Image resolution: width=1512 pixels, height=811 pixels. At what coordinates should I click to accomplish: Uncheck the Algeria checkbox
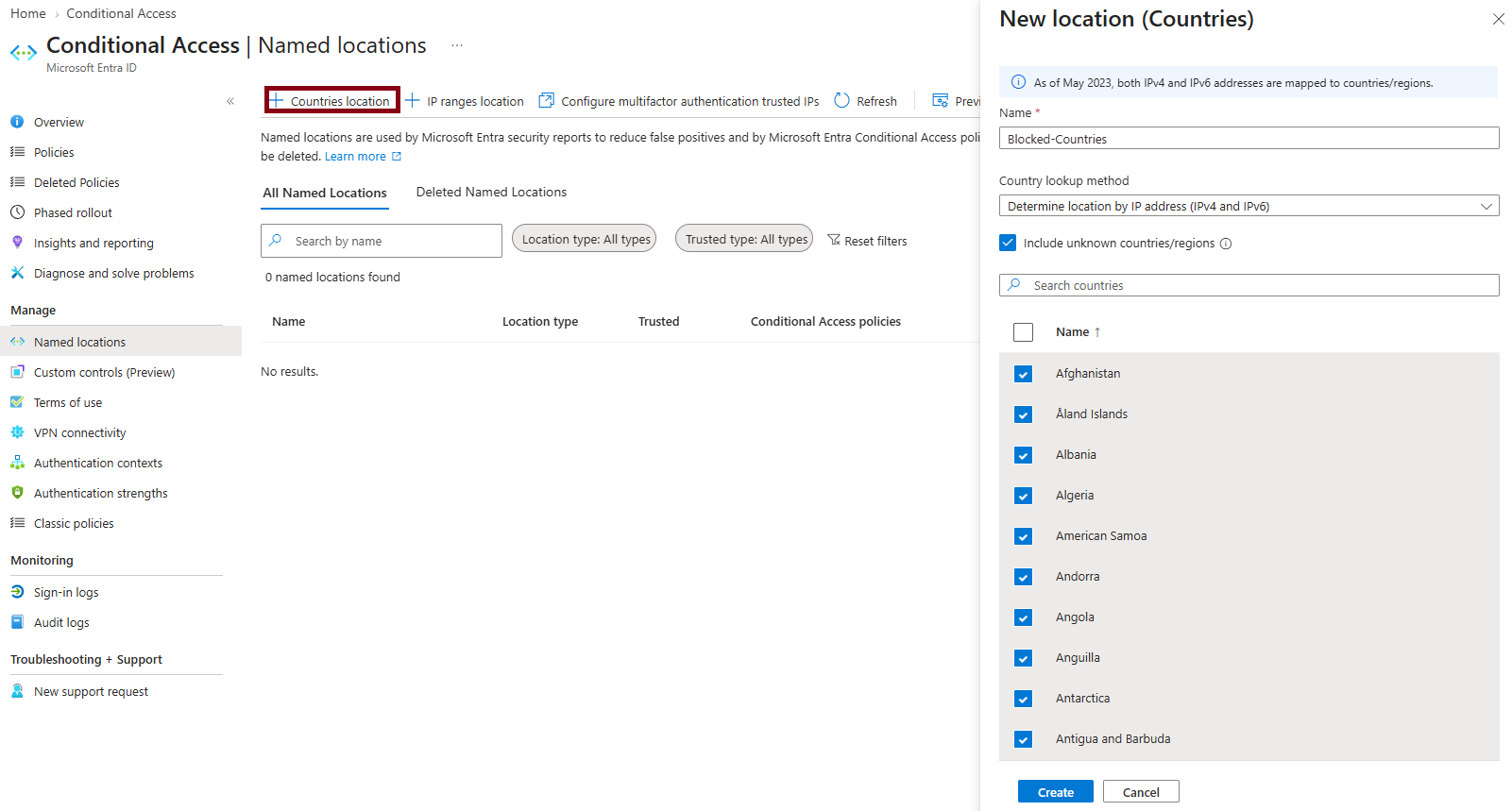pos(1023,496)
